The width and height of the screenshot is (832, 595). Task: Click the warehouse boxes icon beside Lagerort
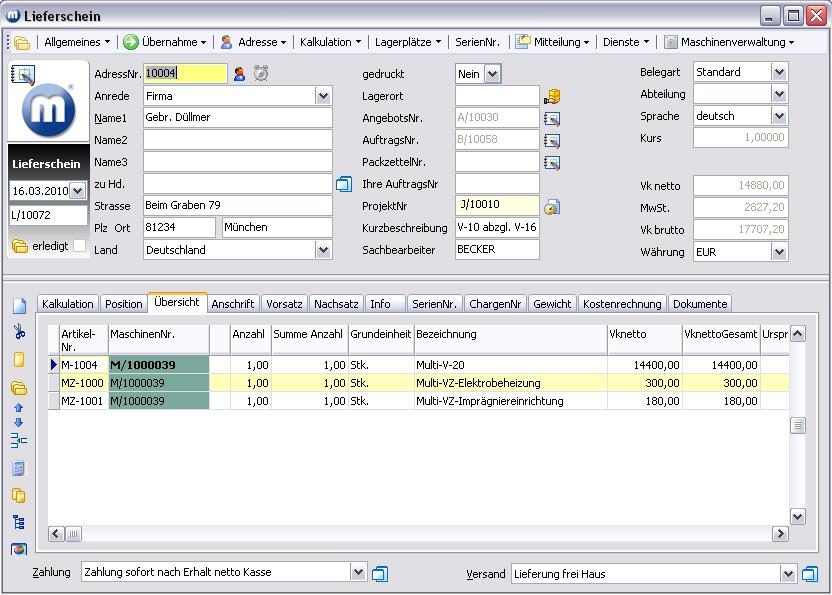552,96
